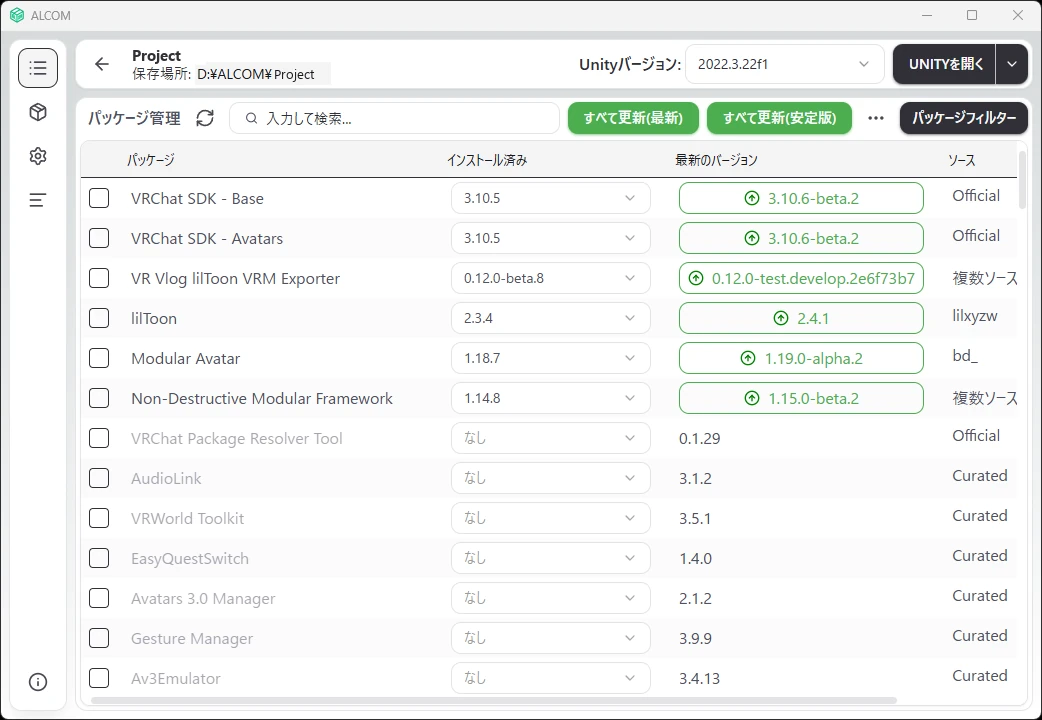Open version dropdown for VRChat Package Resolver Tool
The image size is (1042, 720).
point(550,438)
